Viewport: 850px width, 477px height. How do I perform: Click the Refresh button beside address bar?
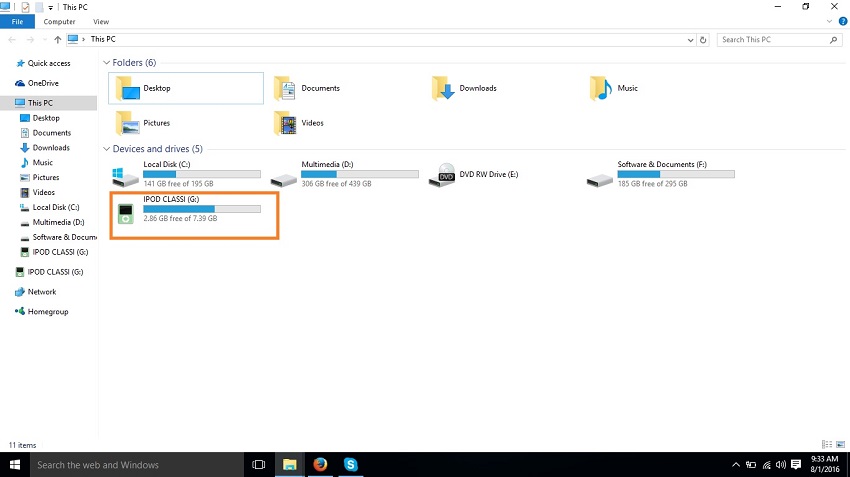[704, 40]
